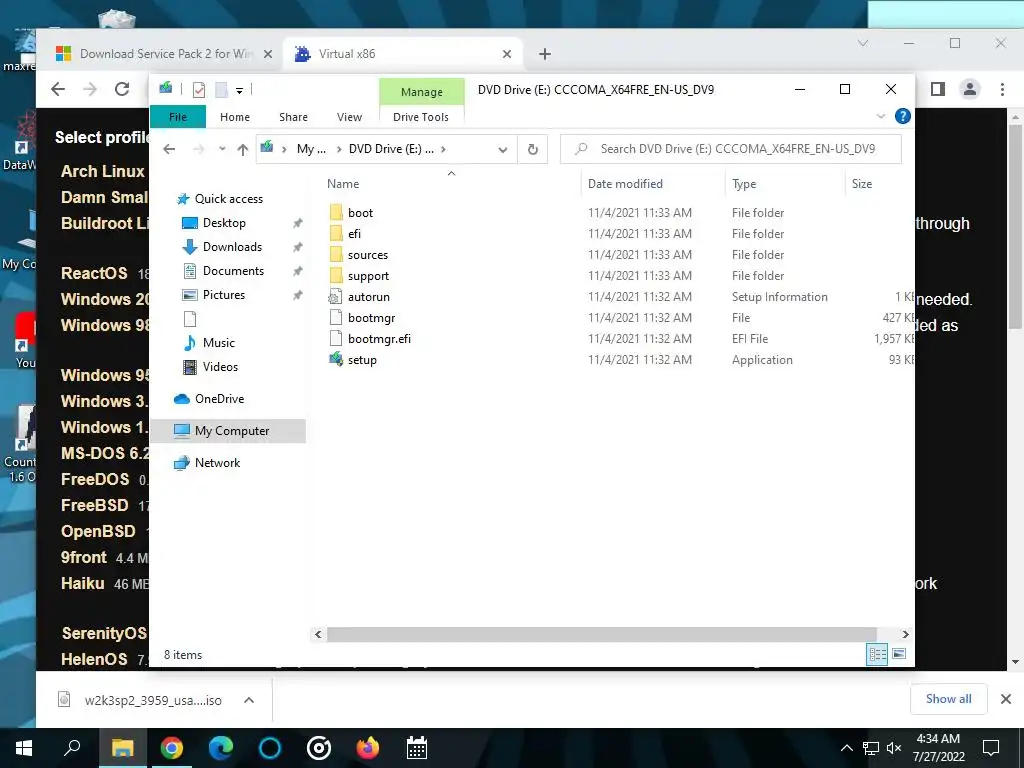Image resolution: width=1024 pixels, height=768 pixels.
Task: Click the Search DVD Drive input field
Action: [x=731, y=149]
